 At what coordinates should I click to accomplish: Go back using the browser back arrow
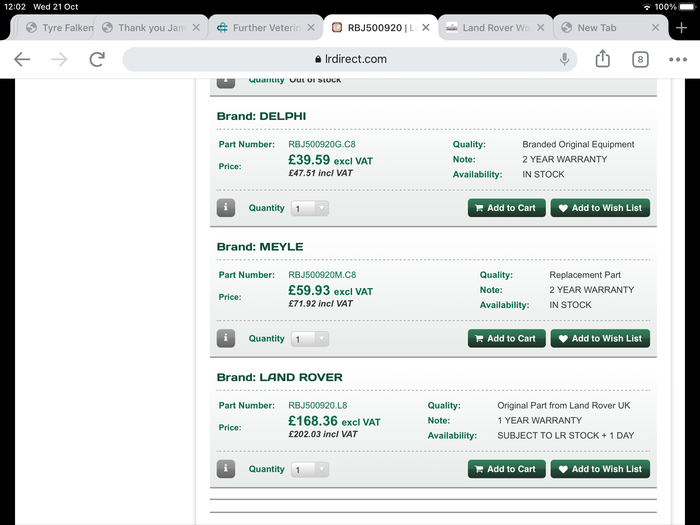click(x=22, y=59)
